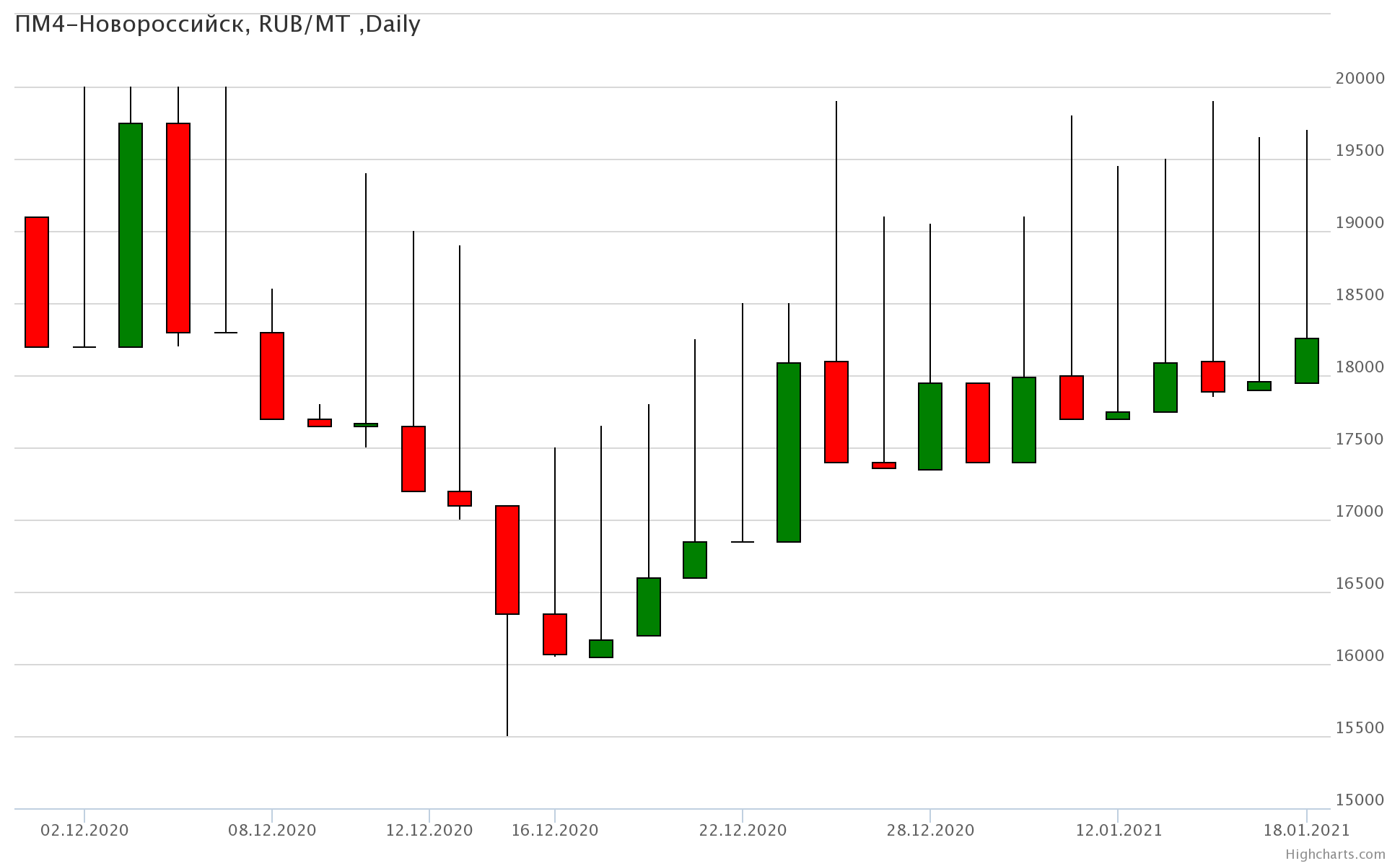Click the first red candlestick at far left
Image resolution: width=1400 pixels, height=866 pixels.
coord(37,282)
